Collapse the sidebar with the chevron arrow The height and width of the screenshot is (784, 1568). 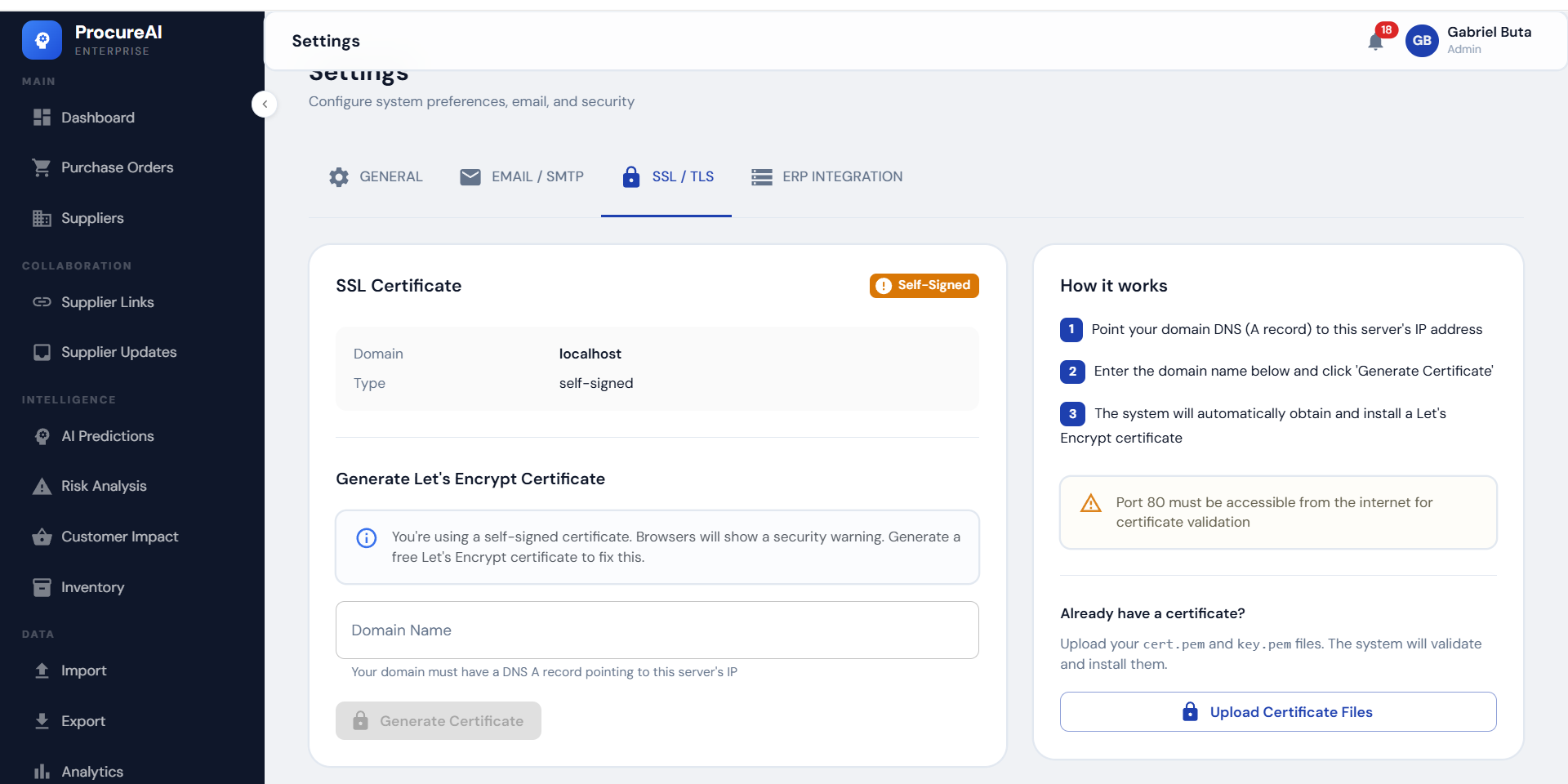tap(265, 104)
